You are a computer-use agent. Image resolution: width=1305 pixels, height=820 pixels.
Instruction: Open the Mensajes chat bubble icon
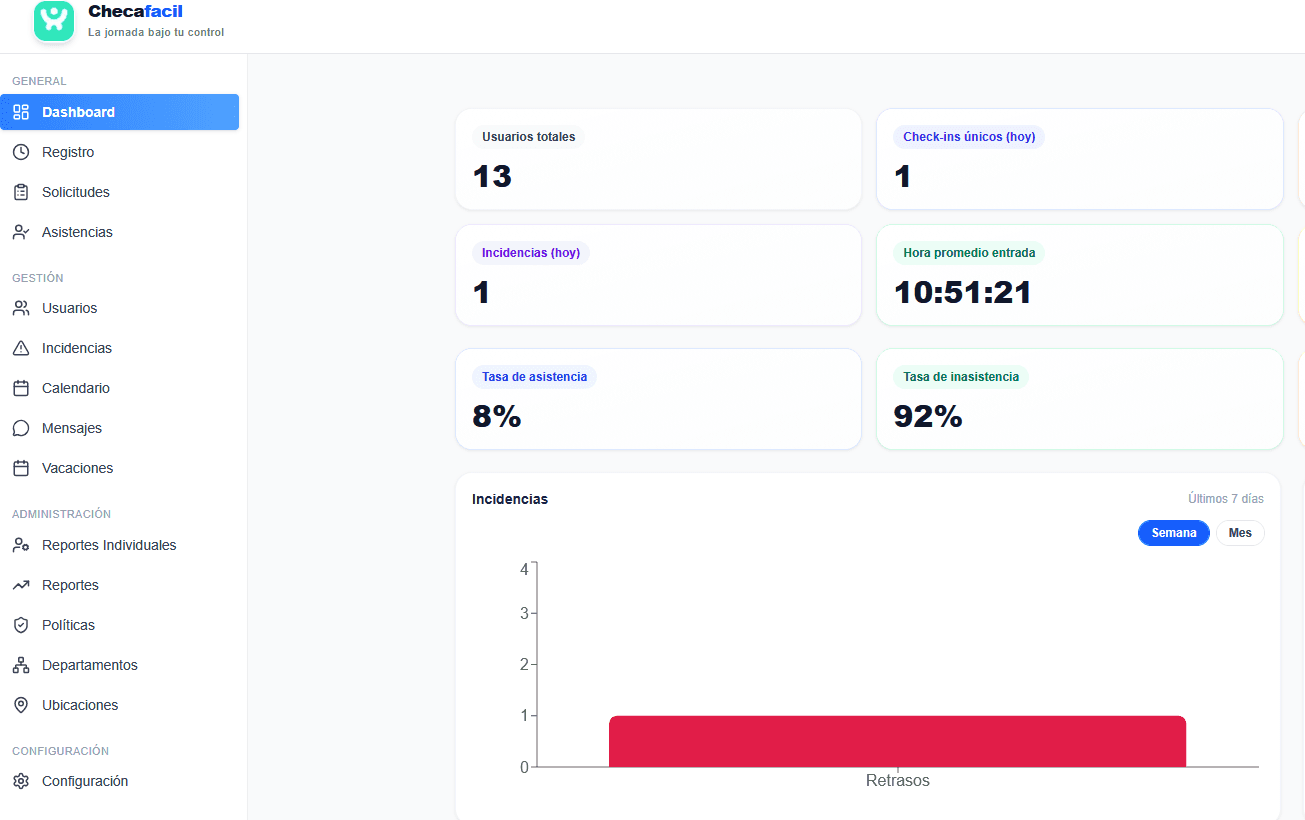pyautogui.click(x=21, y=428)
